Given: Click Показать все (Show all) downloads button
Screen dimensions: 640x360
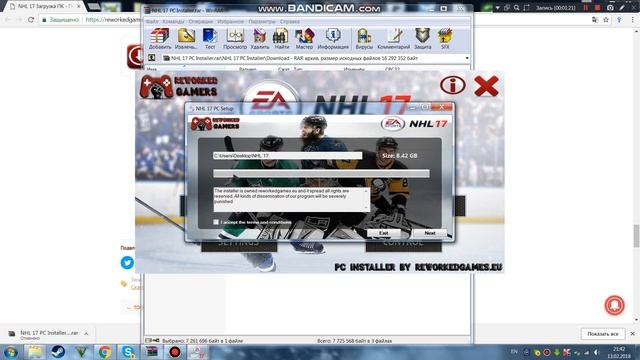Looking at the screenshot, I should 602,334.
